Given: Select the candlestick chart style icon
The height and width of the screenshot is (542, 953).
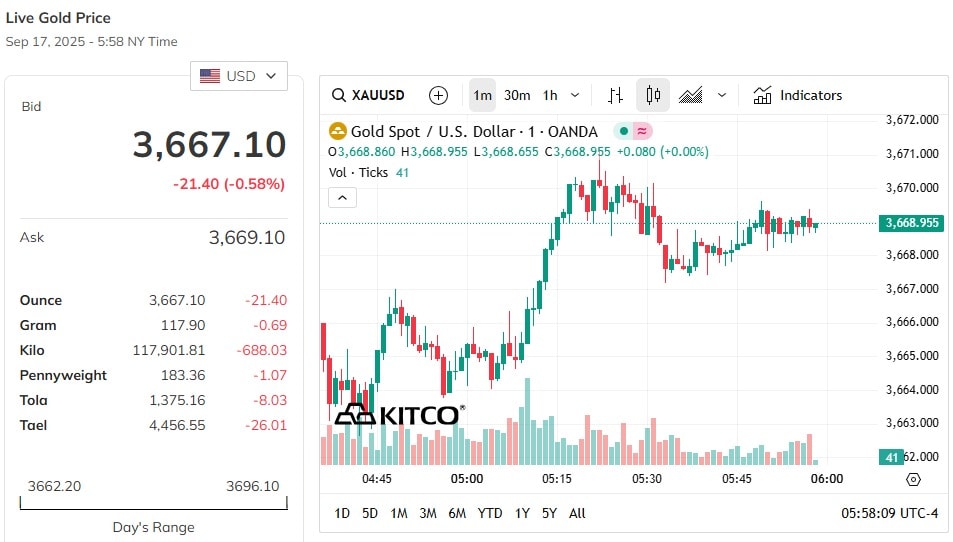Looking at the screenshot, I should [653, 95].
